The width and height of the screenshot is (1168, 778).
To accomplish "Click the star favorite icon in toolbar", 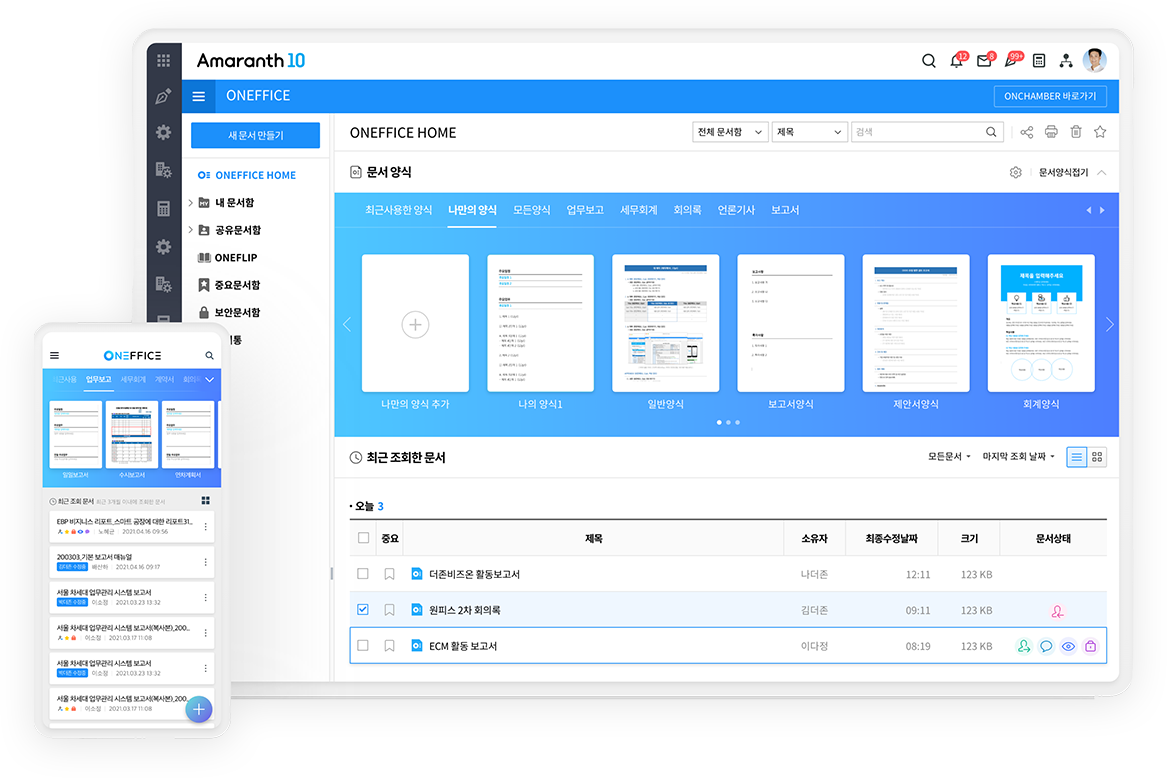I will 1099,132.
